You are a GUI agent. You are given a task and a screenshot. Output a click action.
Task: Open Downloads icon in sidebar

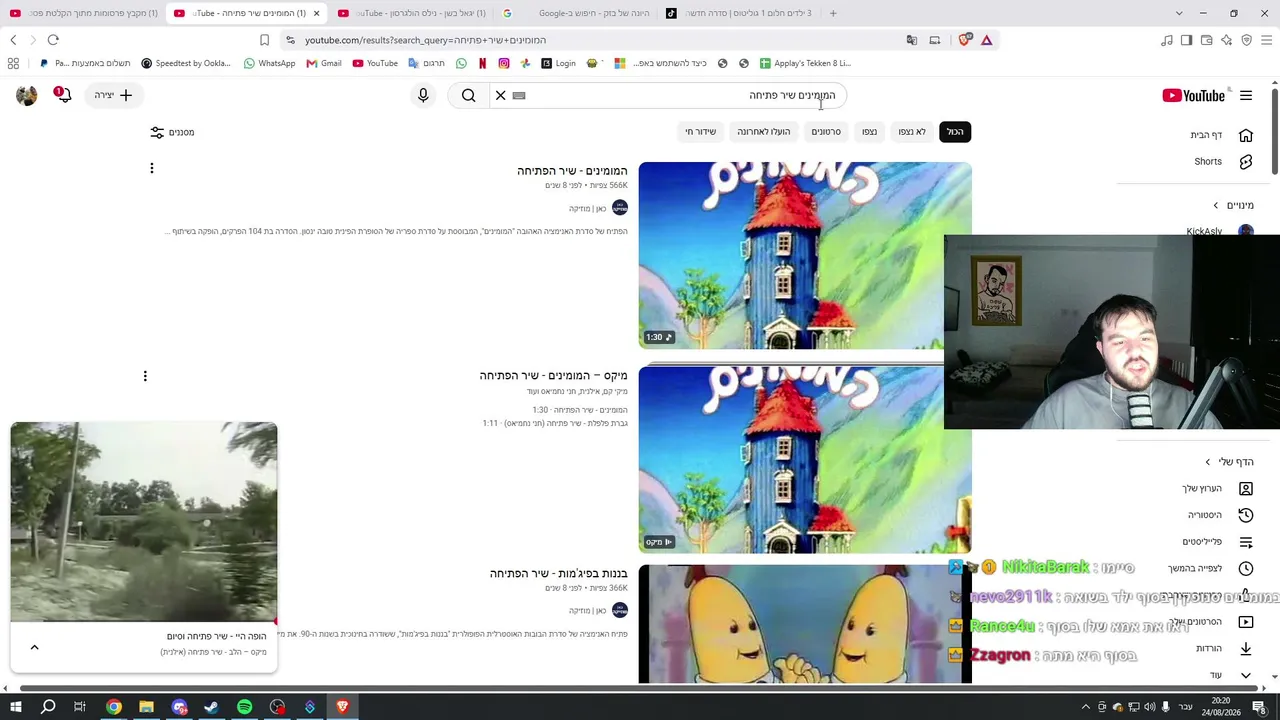(1246, 648)
